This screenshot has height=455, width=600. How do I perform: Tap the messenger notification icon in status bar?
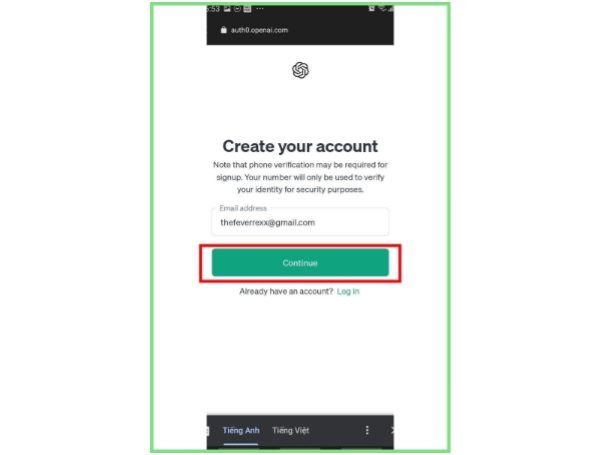pyautogui.click(x=238, y=8)
